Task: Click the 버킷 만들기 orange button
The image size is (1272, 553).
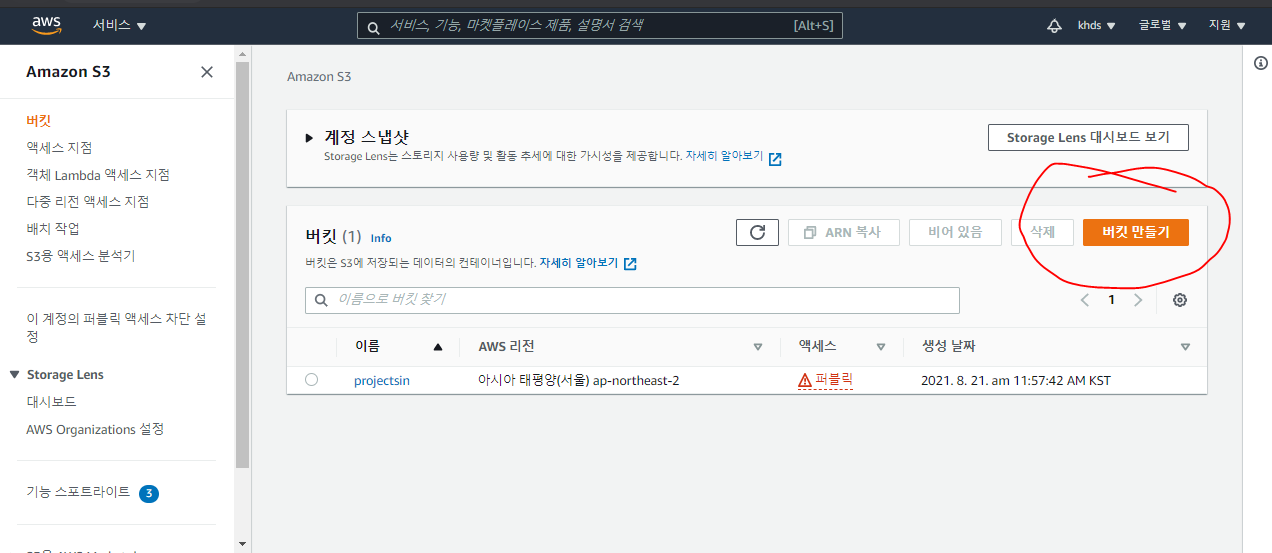Action: [x=1135, y=232]
